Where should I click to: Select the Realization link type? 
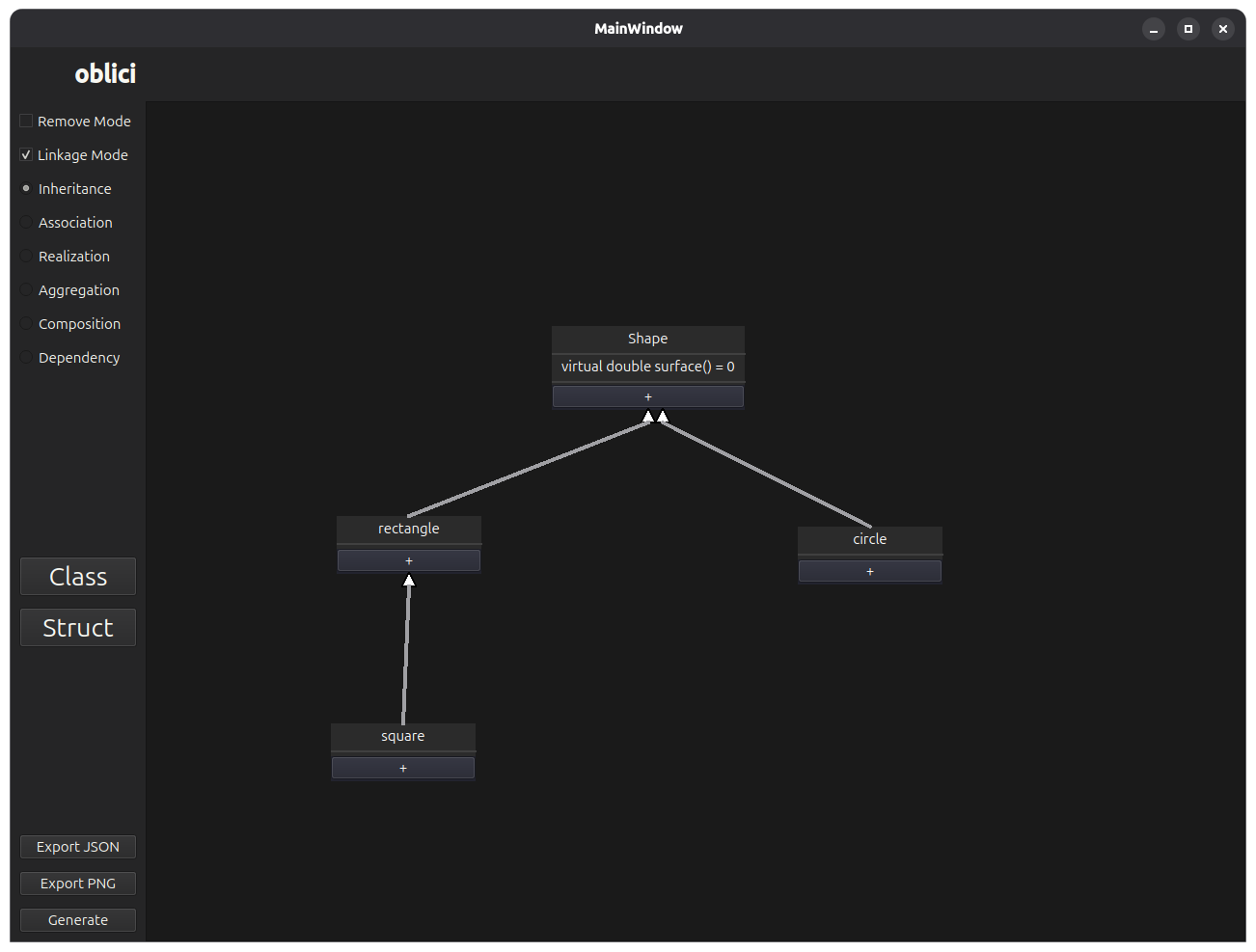[x=25, y=256]
